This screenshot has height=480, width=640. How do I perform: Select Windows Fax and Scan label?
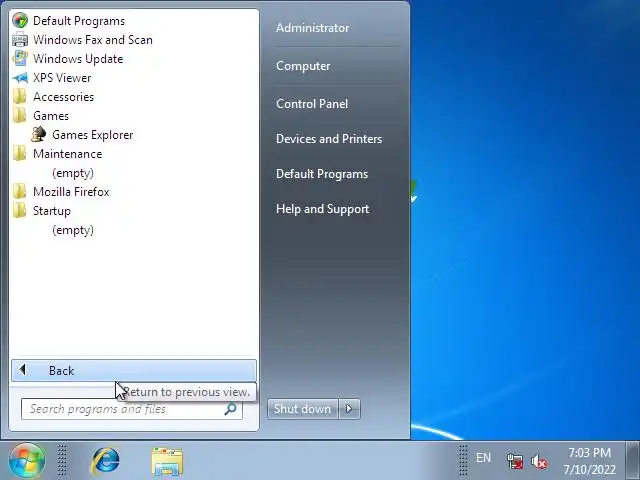pyautogui.click(x=93, y=40)
